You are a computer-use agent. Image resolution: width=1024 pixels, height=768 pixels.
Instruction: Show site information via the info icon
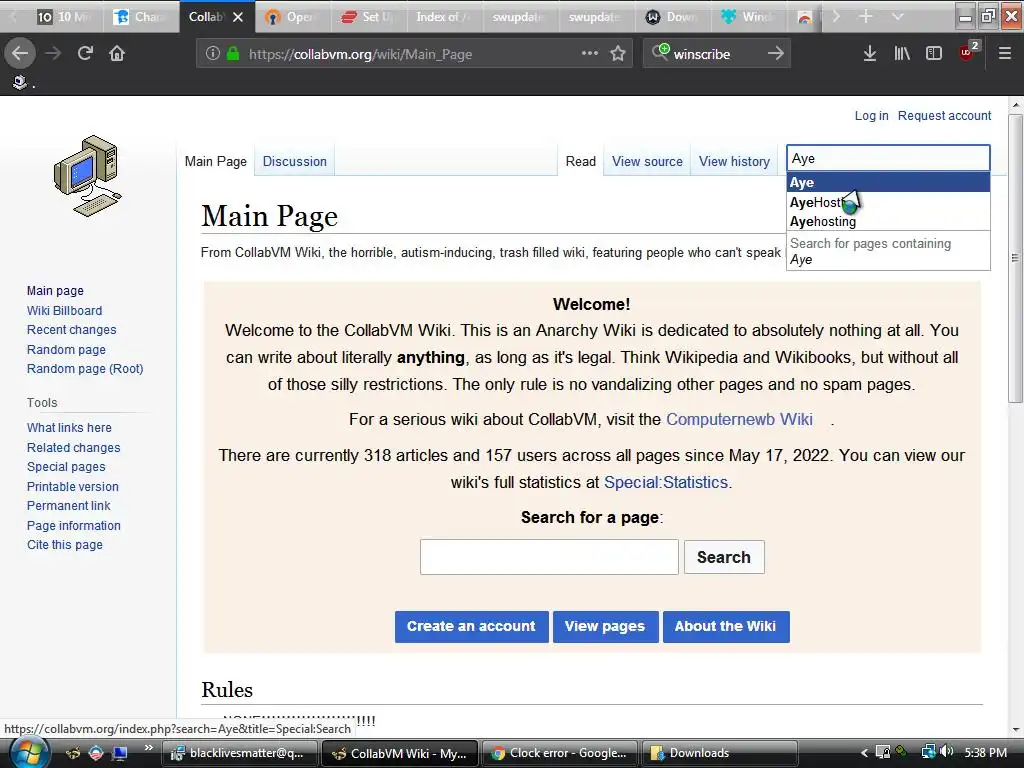212,54
